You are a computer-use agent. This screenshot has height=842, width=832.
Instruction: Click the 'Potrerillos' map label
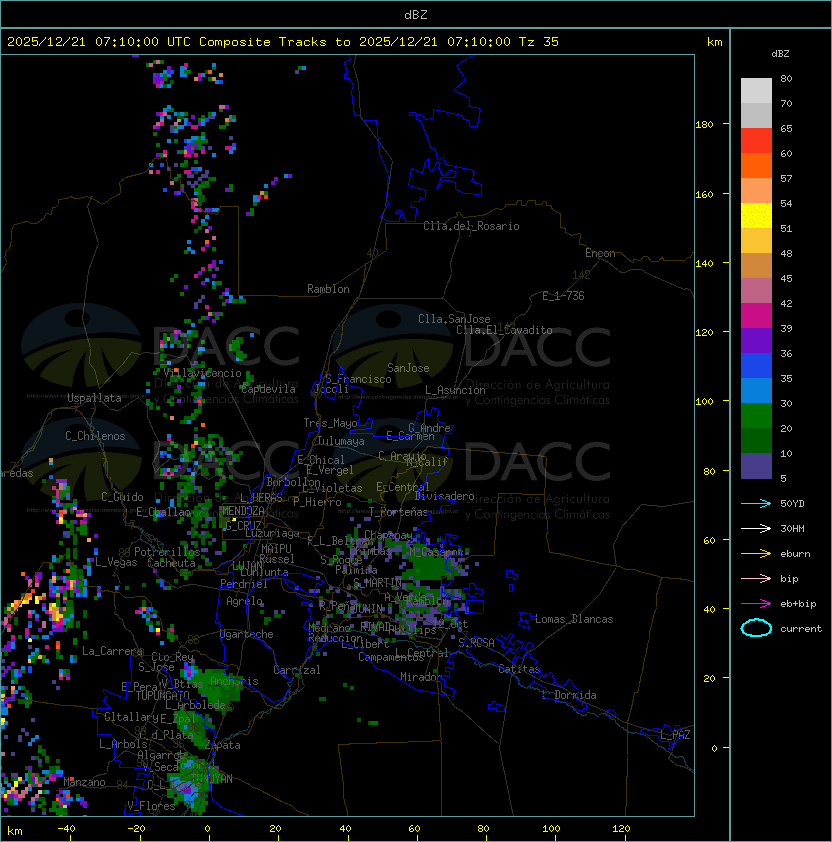point(167,552)
